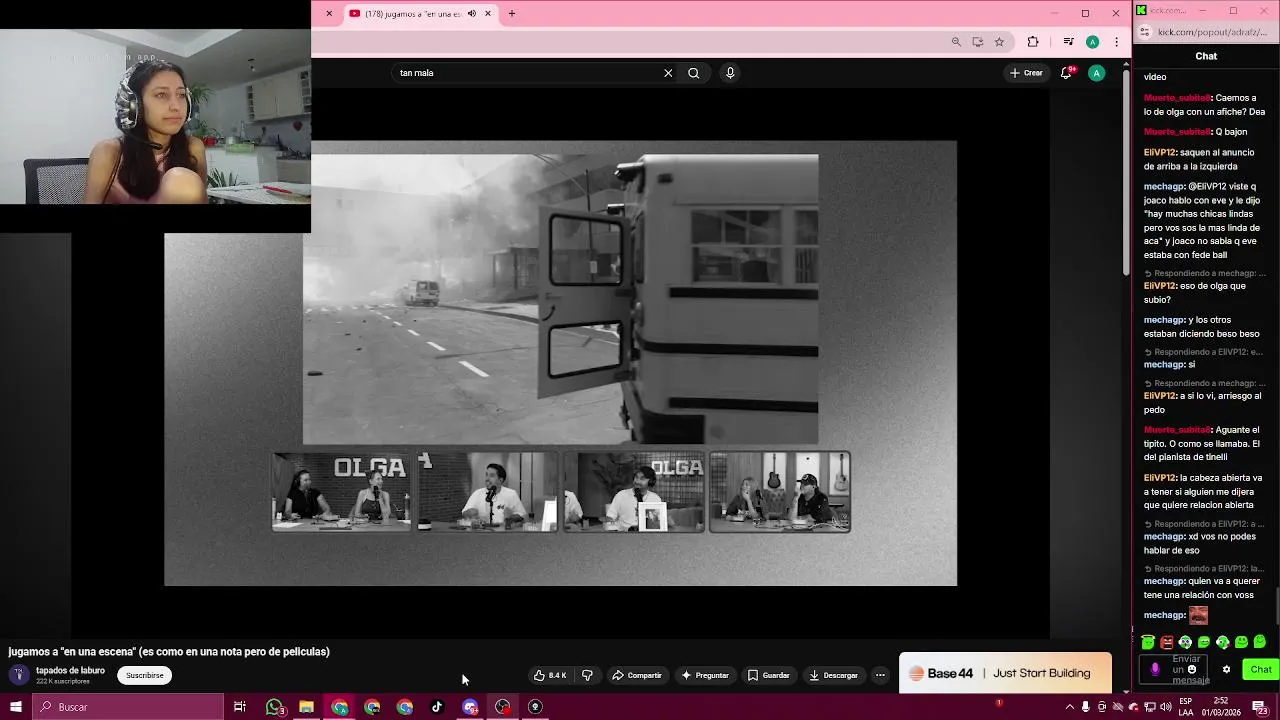The height and width of the screenshot is (720, 1280).
Task: Open TikTok from the taskbar
Action: point(437,707)
